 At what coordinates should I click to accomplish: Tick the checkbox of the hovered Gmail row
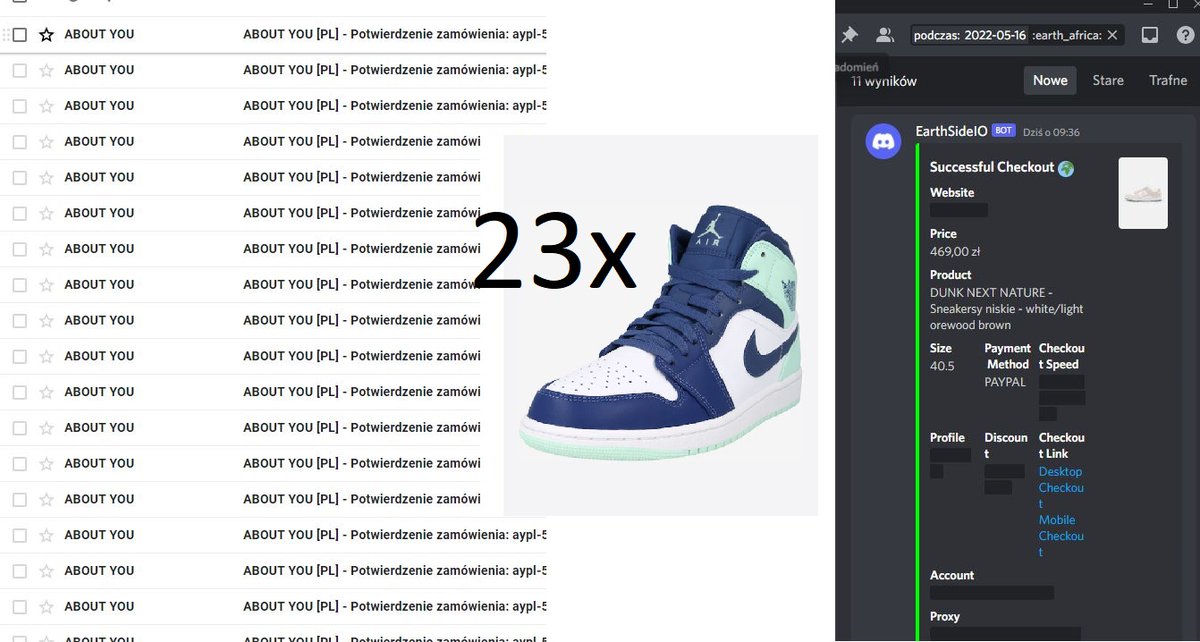point(19,35)
